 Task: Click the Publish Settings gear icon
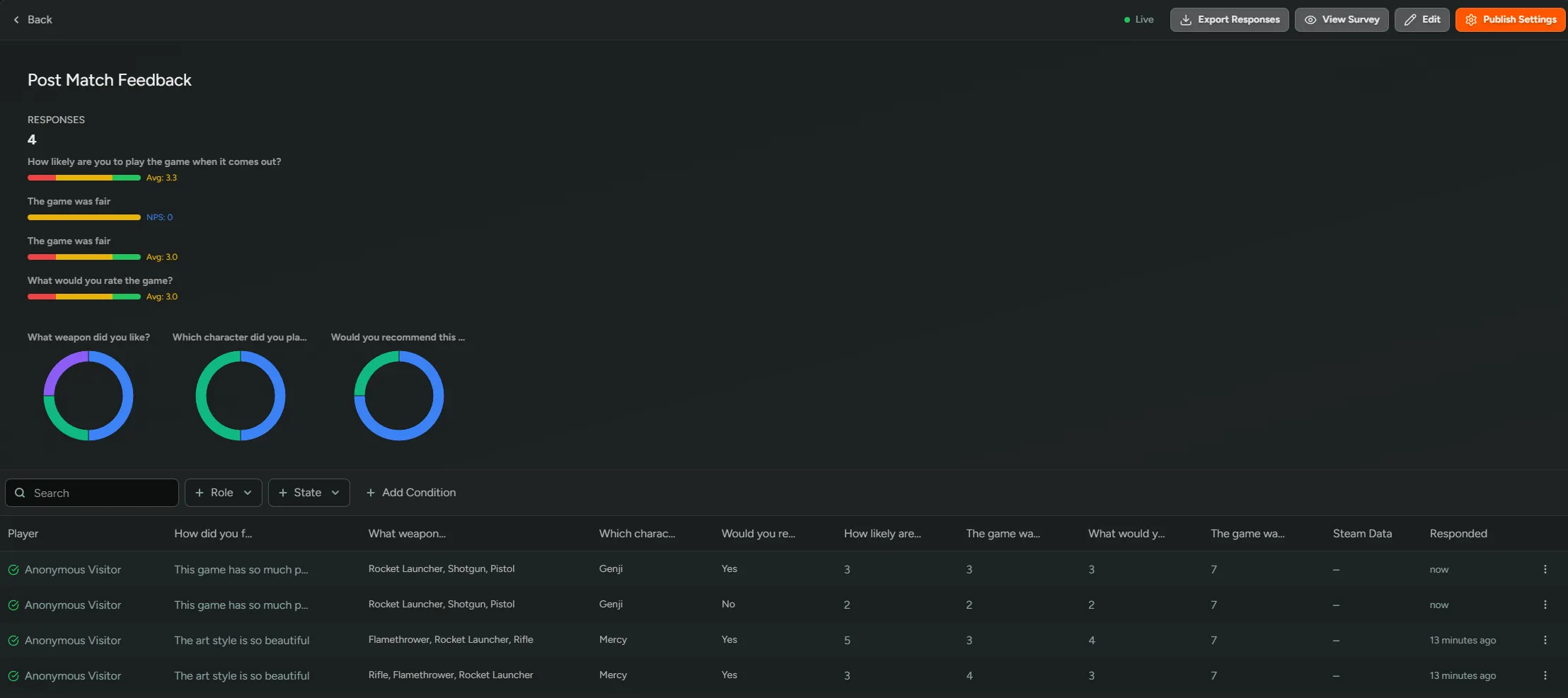click(1471, 20)
